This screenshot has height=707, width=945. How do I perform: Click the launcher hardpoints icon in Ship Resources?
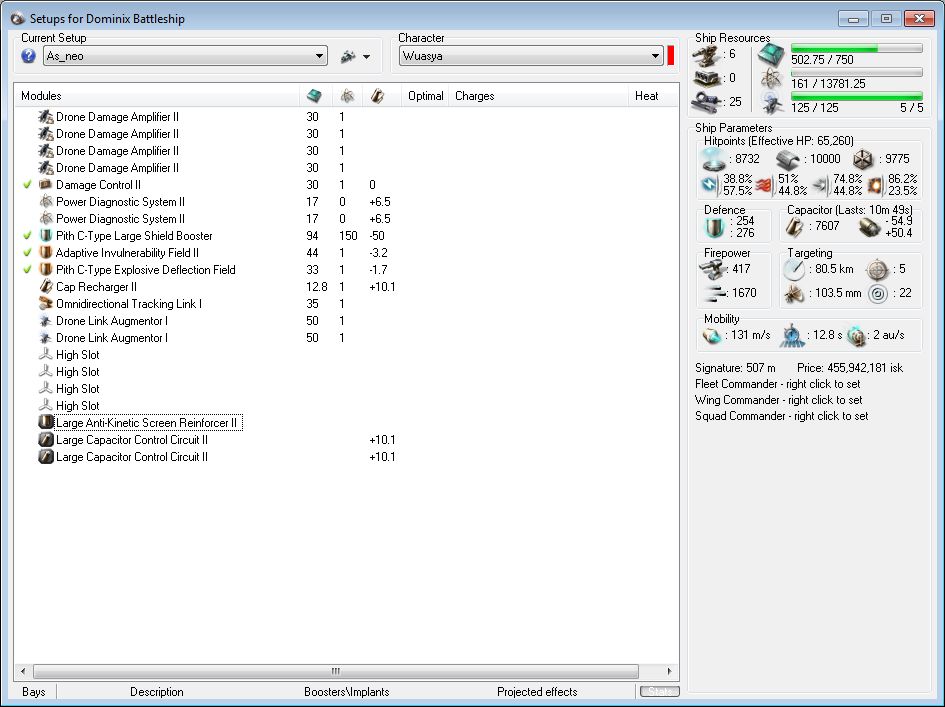point(706,78)
